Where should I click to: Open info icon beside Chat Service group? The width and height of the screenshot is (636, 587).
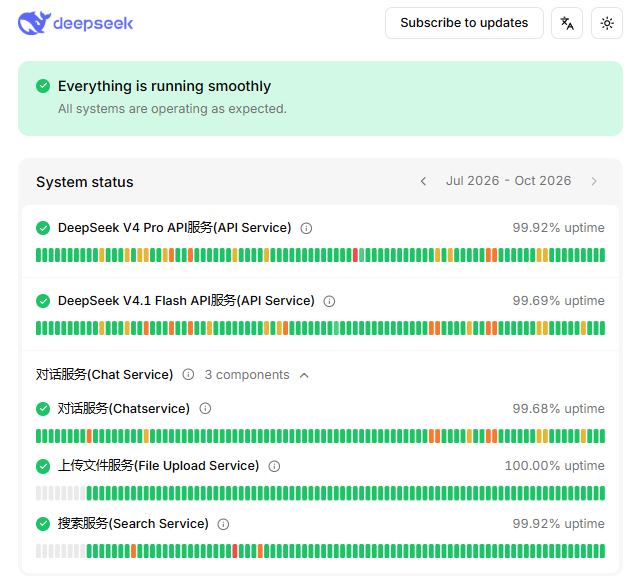coord(188,374)
